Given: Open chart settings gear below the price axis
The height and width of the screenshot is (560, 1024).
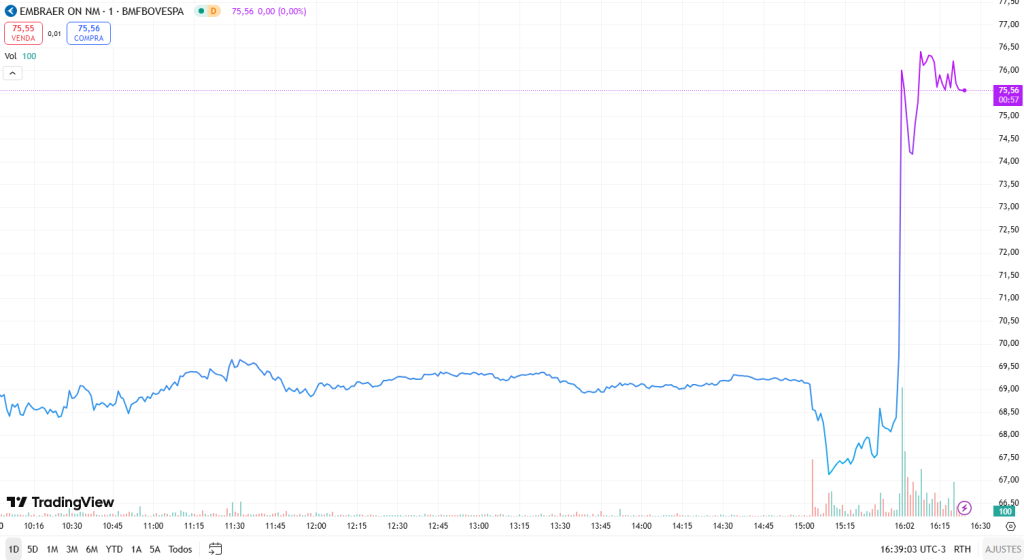Looking at the screenshot, I should coord(1011,526).
